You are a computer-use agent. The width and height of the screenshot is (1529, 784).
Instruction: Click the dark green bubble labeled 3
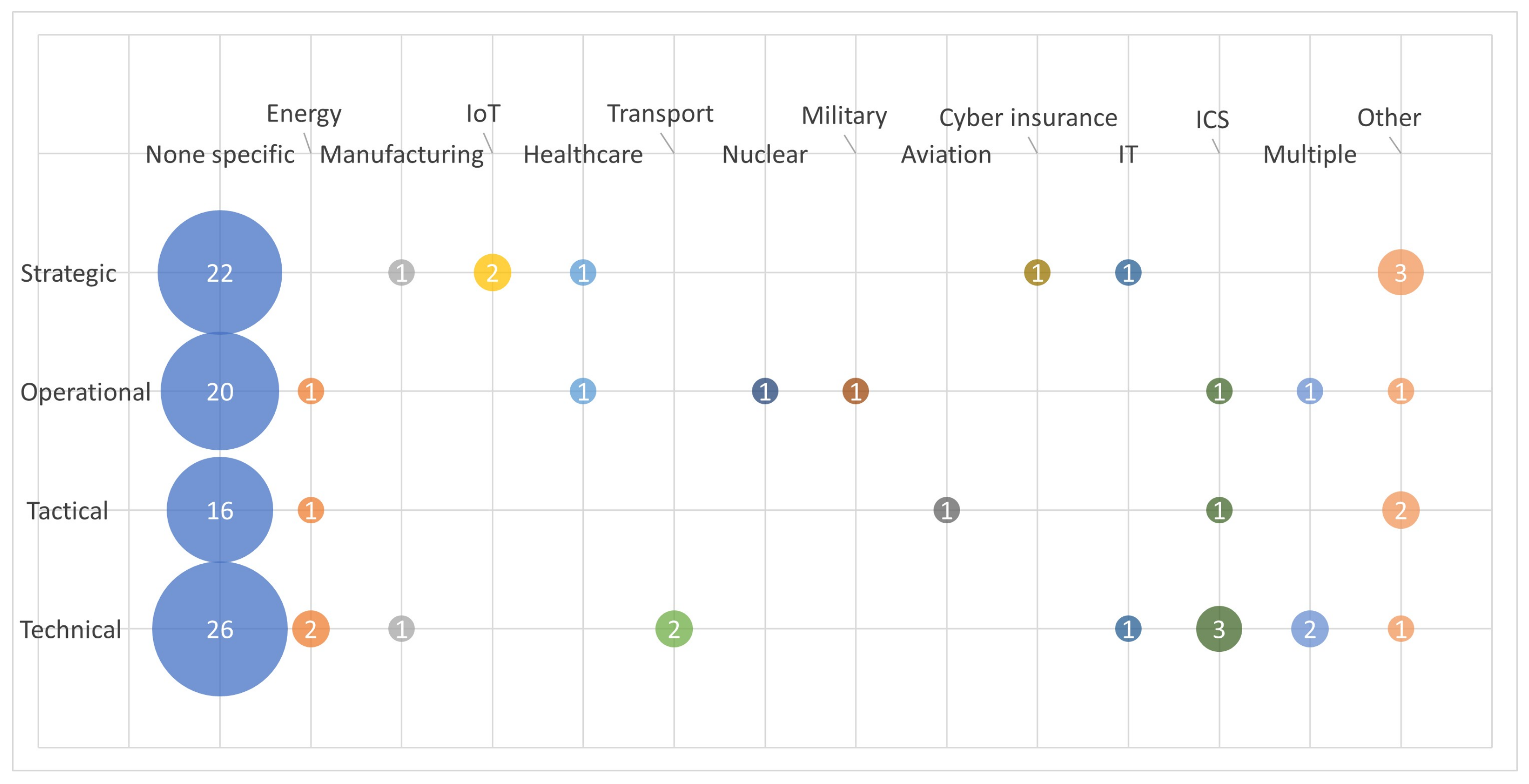[x=1218, y=629]
